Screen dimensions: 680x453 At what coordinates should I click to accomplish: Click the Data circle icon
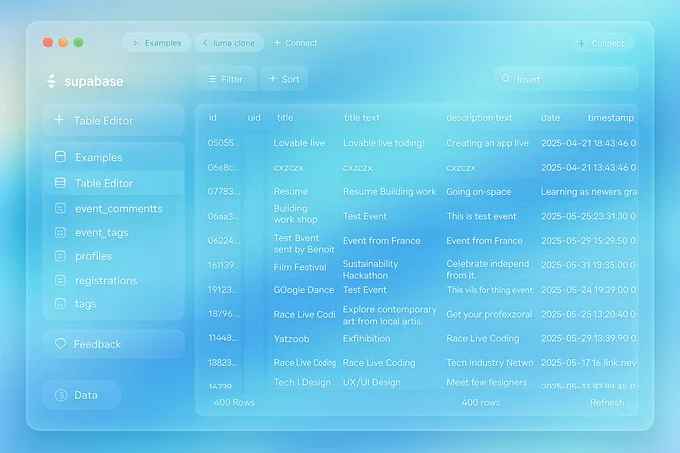[61, 395]
